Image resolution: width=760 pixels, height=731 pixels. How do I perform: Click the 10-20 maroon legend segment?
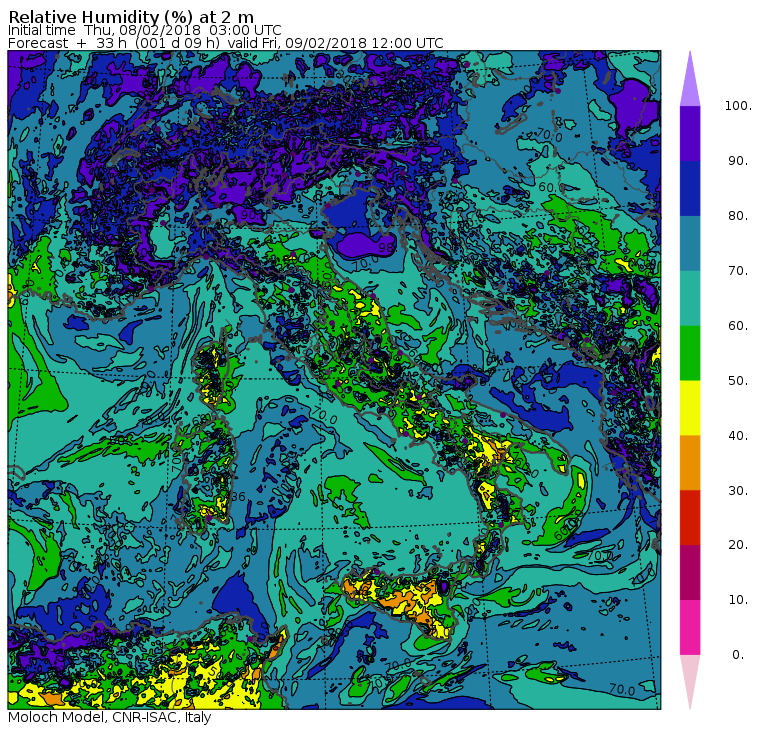[690, 573]
